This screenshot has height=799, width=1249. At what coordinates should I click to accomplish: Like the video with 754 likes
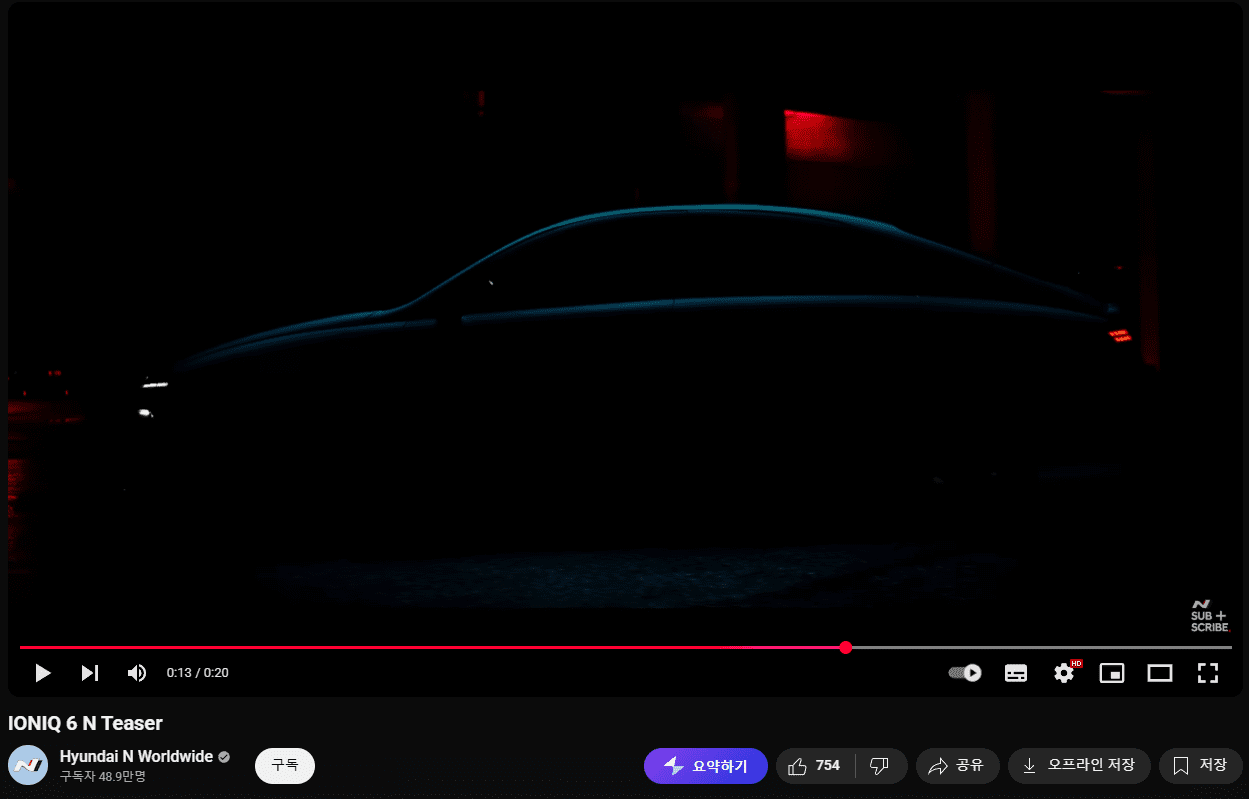816,766
